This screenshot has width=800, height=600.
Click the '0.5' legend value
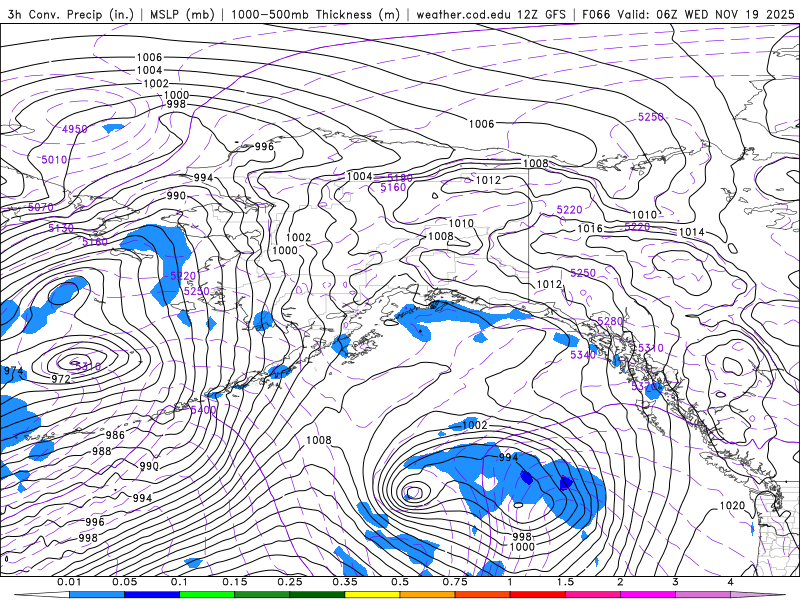[x=400, y=582]
